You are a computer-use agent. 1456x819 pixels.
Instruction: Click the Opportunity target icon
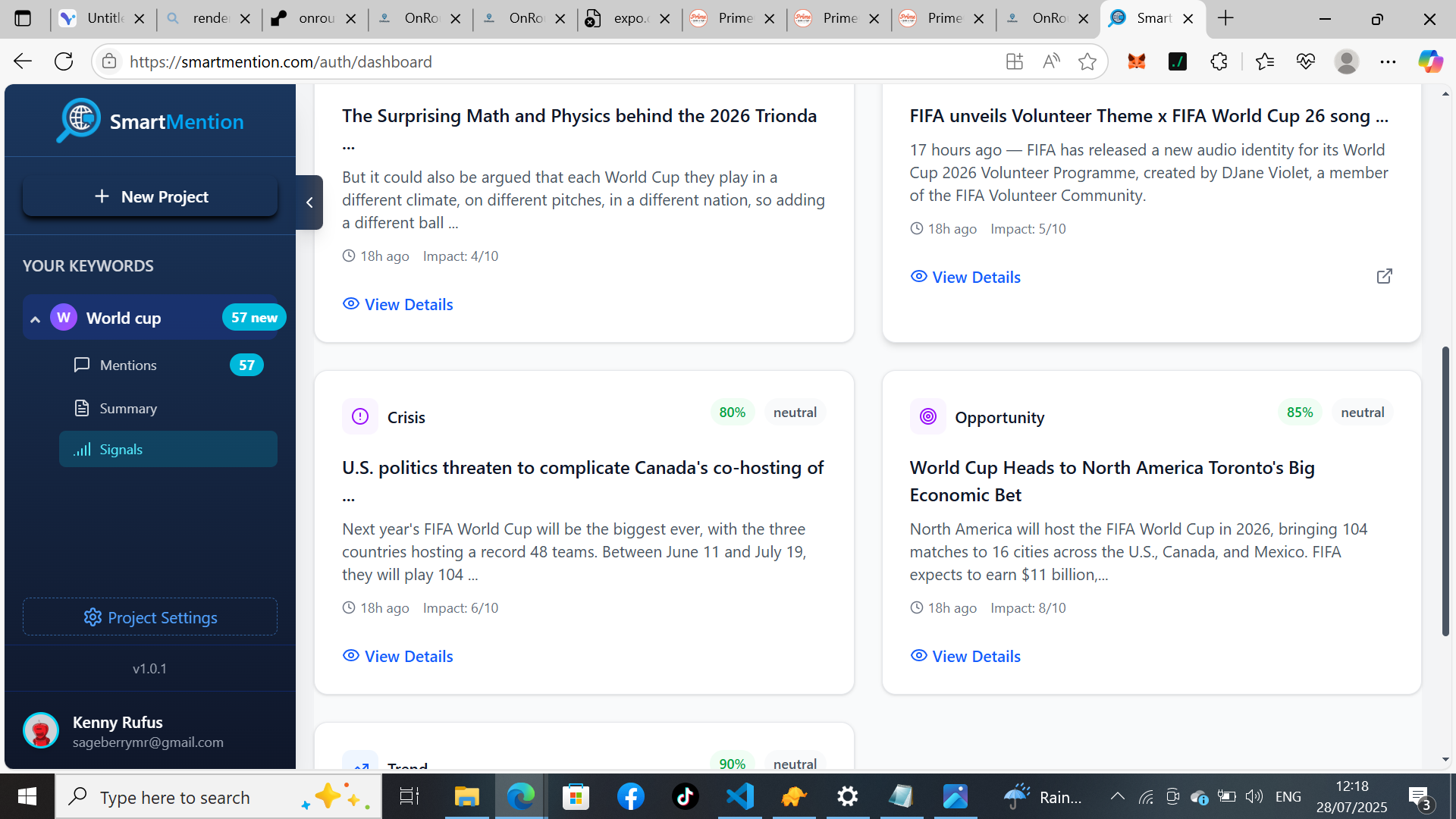[x=927, y=416]
